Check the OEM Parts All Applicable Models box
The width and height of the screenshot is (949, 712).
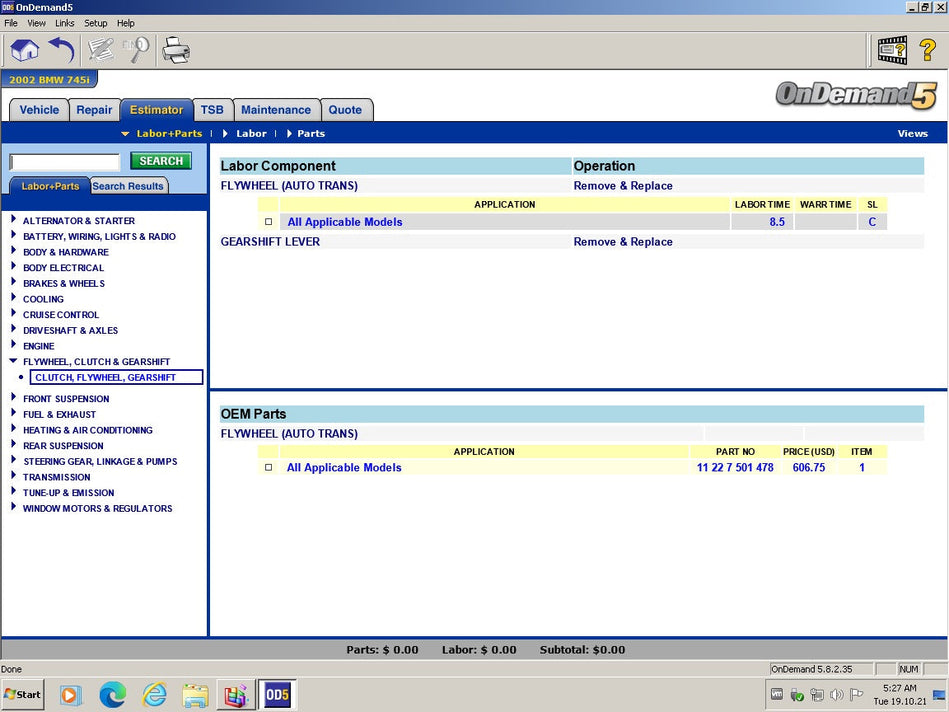click(x=268, y=467)
